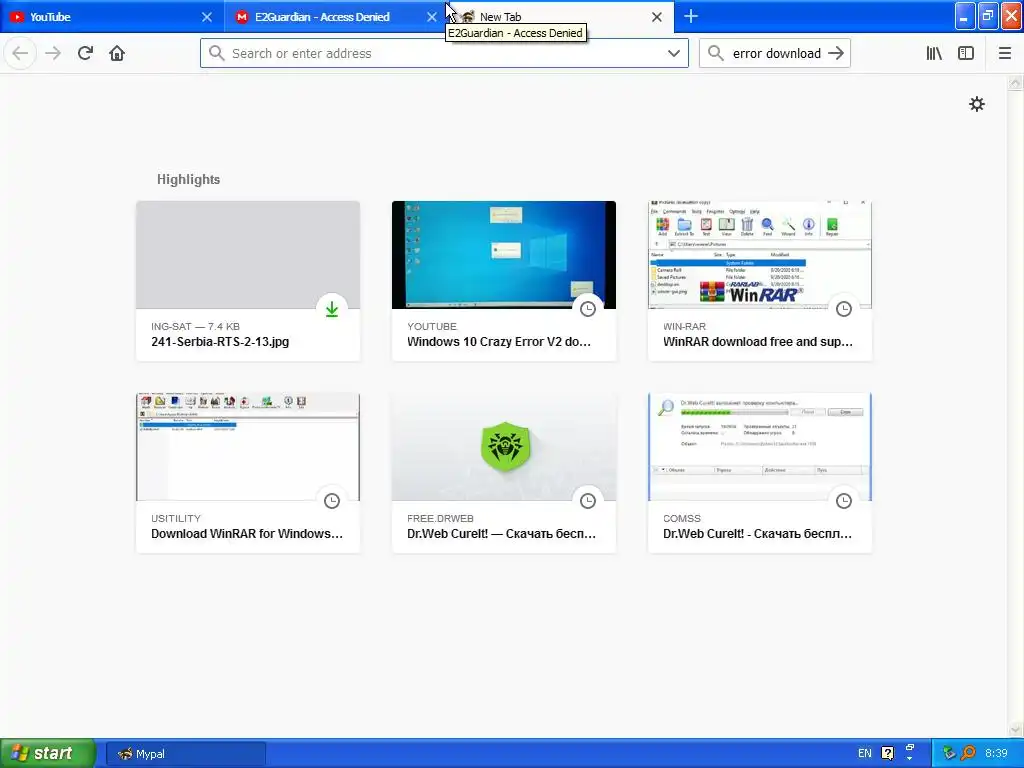
Task: Click the WinRAR screenshot thumbnail
Action: (x=760, y=255)
